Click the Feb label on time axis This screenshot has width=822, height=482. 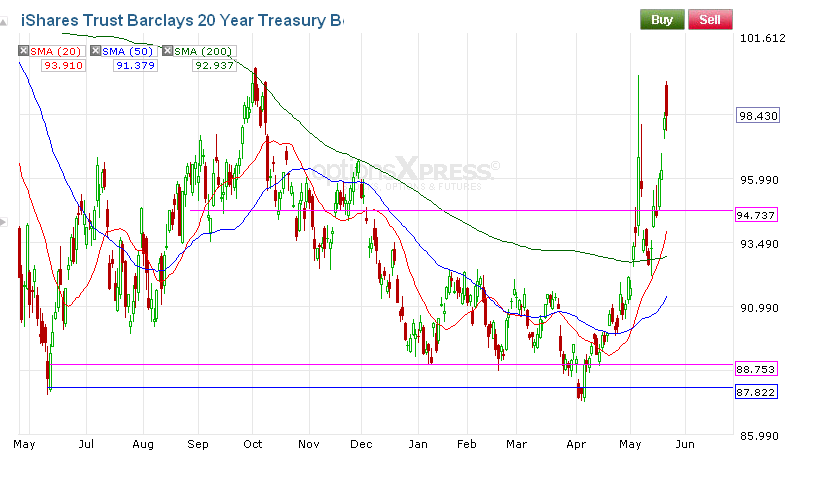tap(467, 444)
